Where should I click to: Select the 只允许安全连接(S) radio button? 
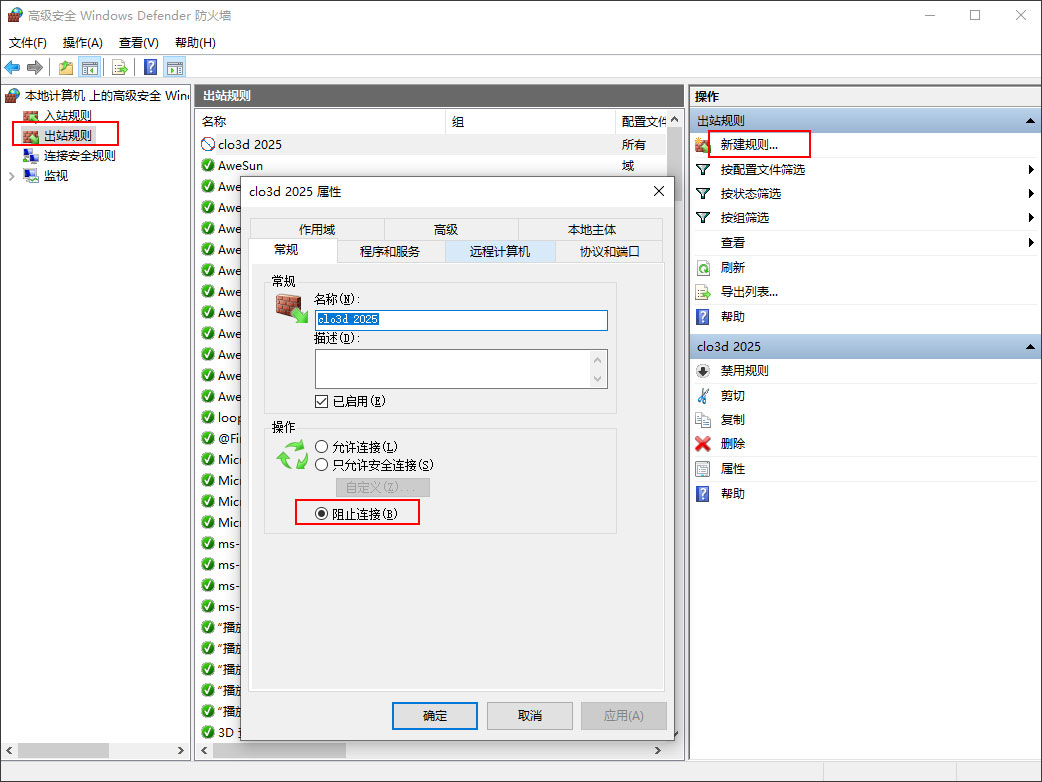pyautogui.click(x=322, y=465)
